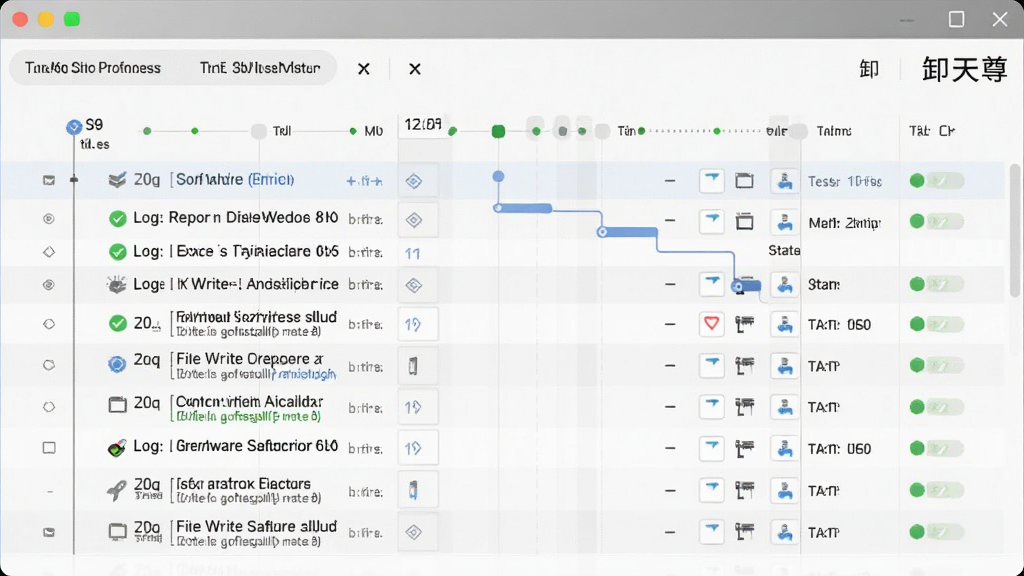
Task: Click the blue filter icon in Metl: row
Action: [712, 221]
